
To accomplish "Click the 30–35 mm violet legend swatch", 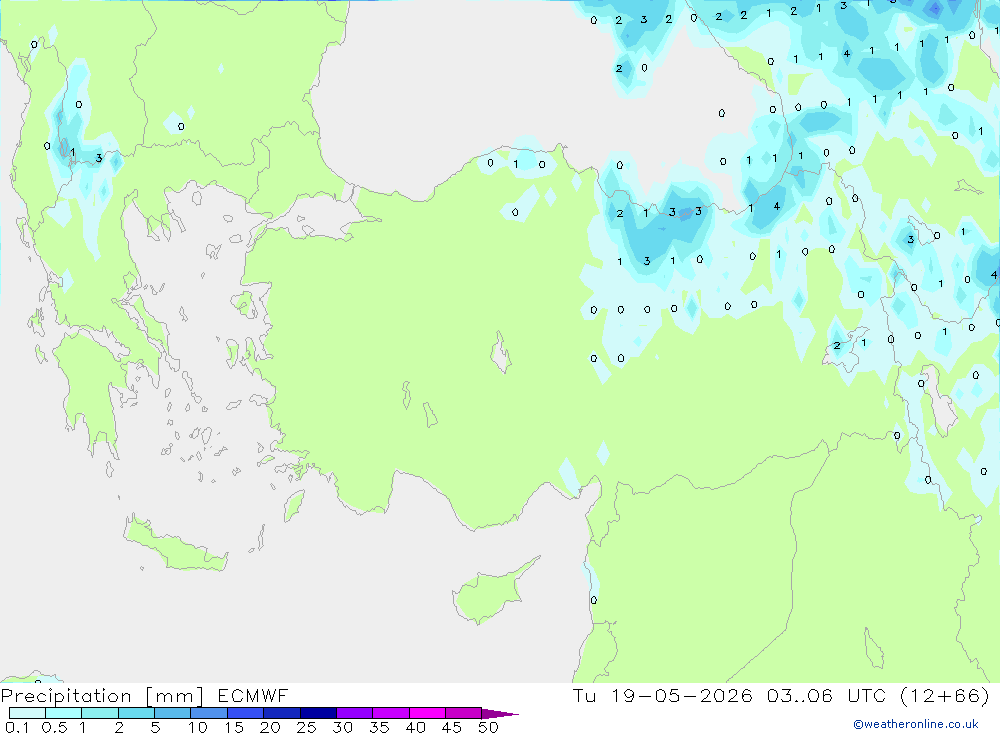I will point(354,713).
